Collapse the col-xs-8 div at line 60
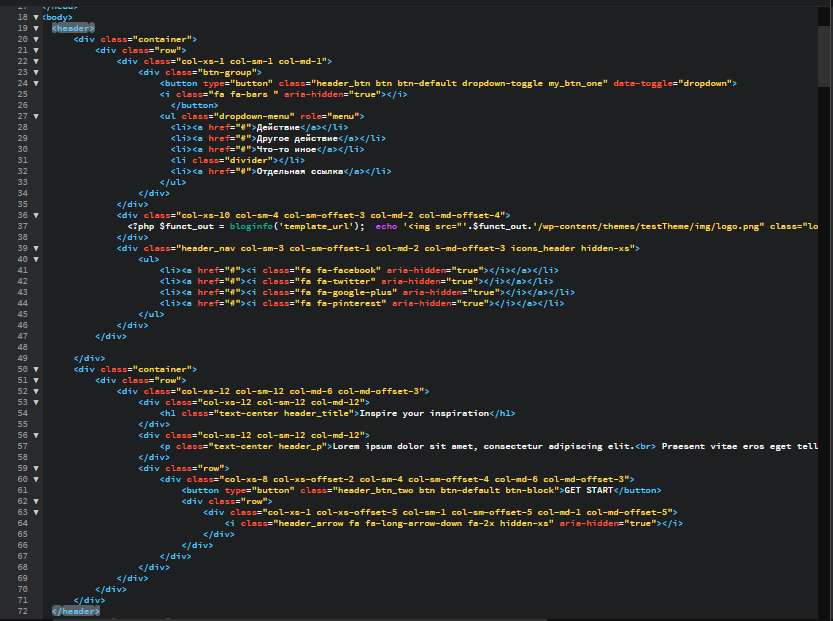Image resolution: width=833 pixels, height=621 pixels. pyautogui.click(x=36, y=479)
